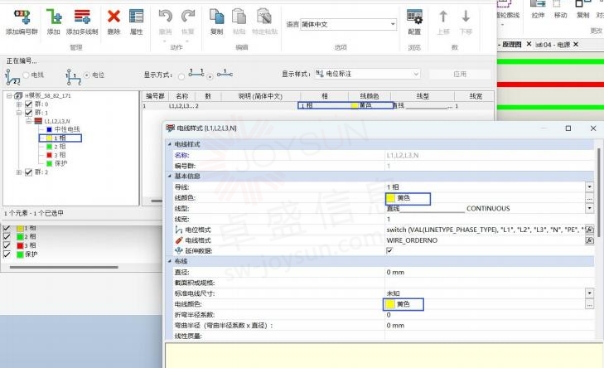Screen dimensions: 605x369
Task: Click the 复制 copy icon in the 编辑 group
Action: pos(216,17)
